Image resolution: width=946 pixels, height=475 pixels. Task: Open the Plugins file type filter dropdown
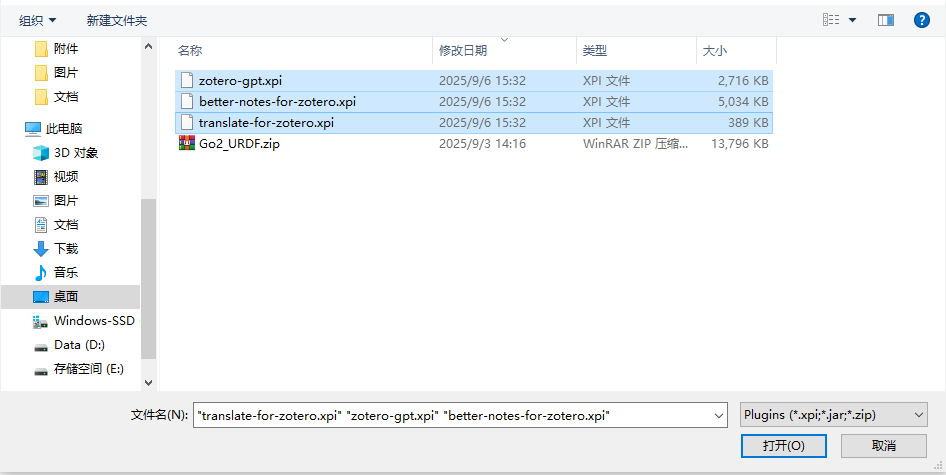pos(834,415)
